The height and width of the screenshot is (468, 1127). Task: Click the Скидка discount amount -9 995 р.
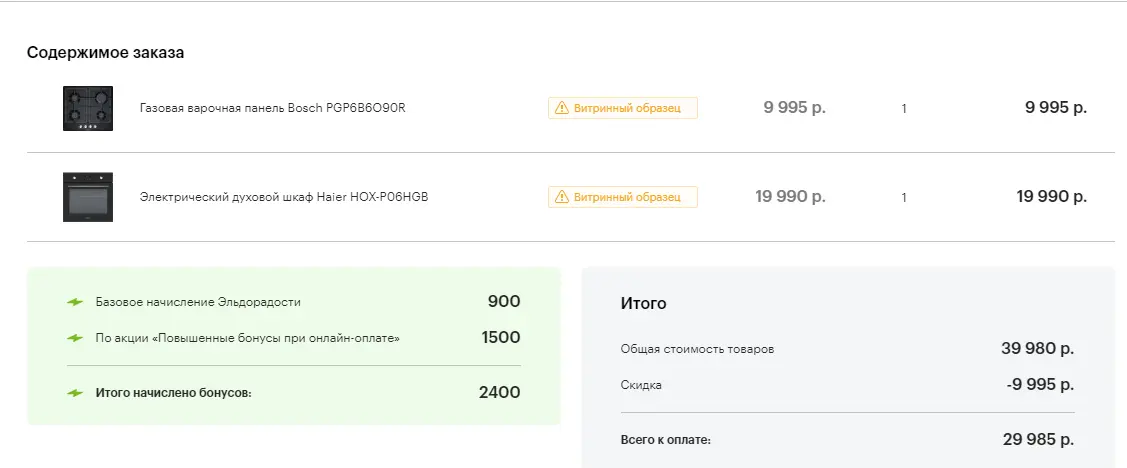[x=1040, y=385]
